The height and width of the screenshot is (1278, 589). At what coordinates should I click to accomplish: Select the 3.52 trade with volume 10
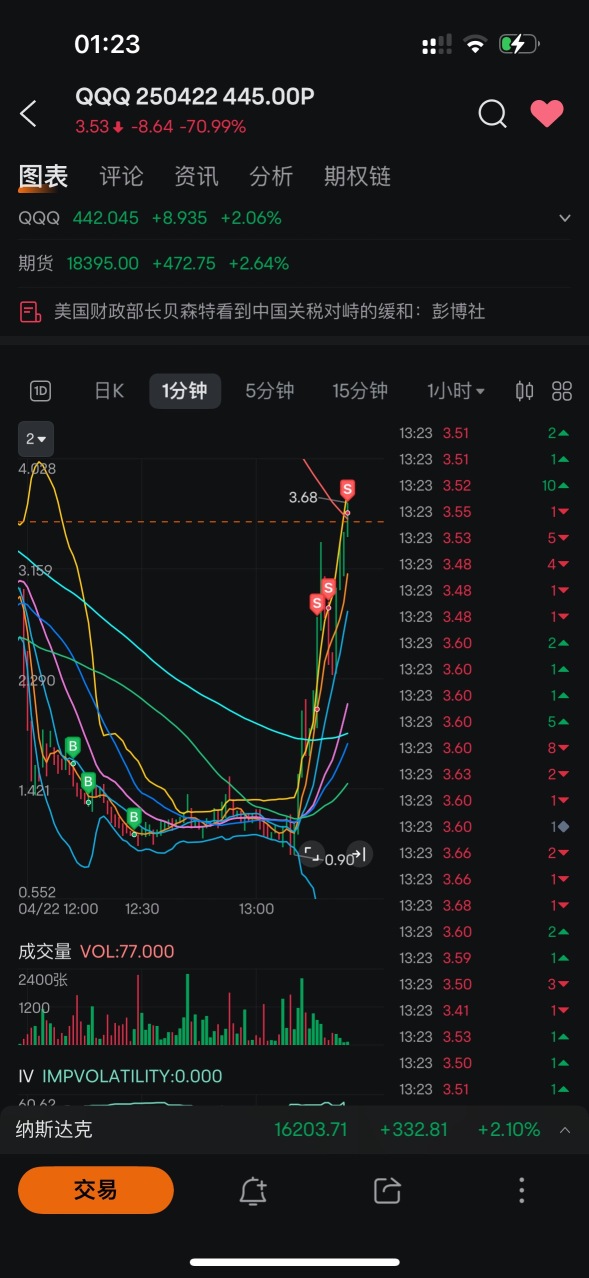(485, 486)
